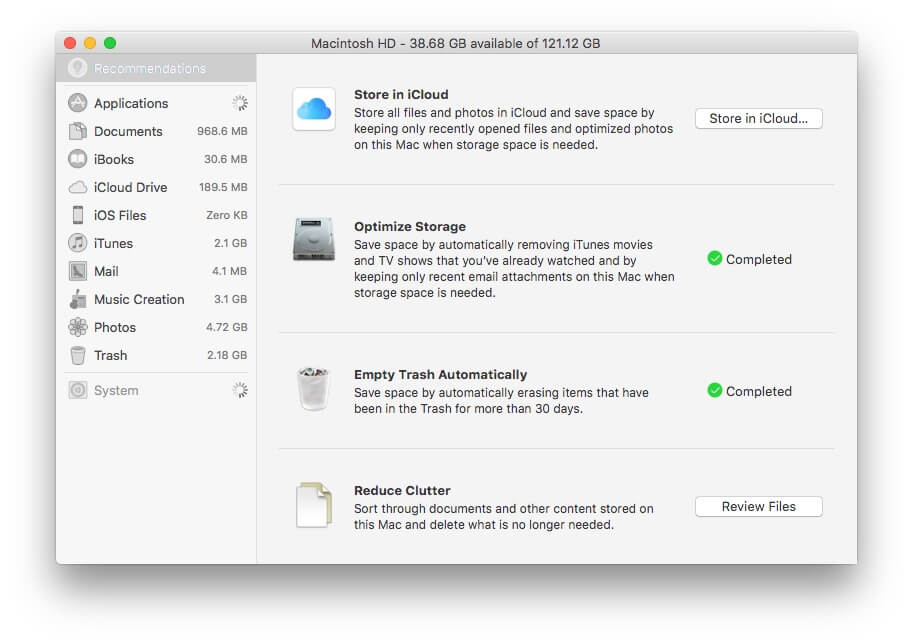Click the Macintosh HD window title
The image size is (913, 644).
[455, 43]
